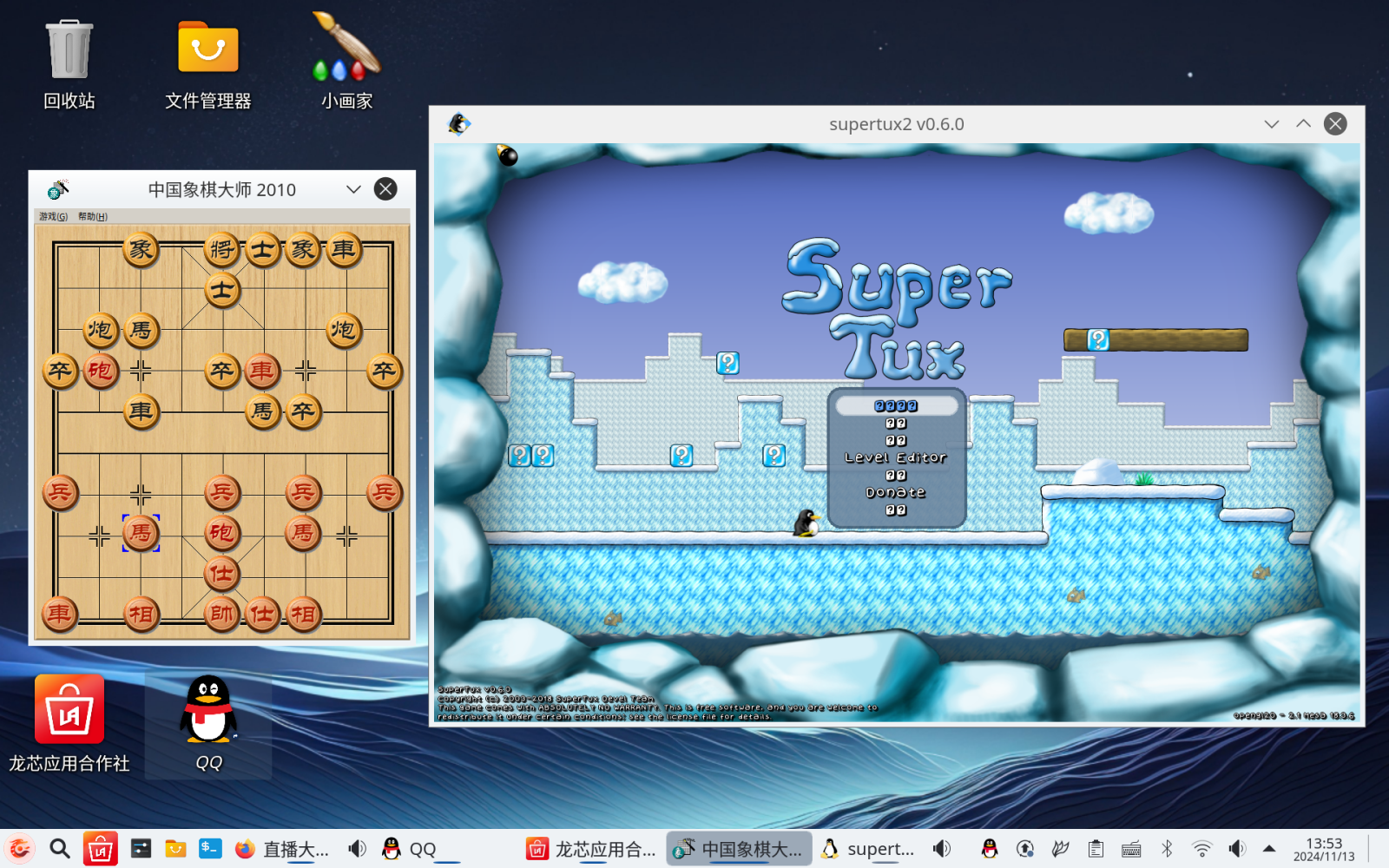Viewport: 1389px width, 868px height.
Task: Expand hidden system tray icons arrow
Action: pyautogui.click(x=1269, y=848)
